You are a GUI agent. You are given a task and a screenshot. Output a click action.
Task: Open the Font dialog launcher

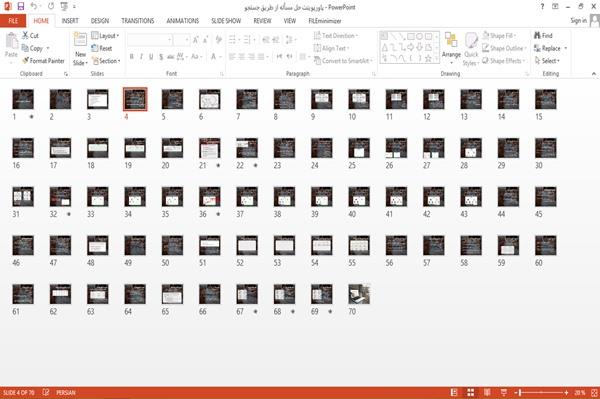click(222, 74)
